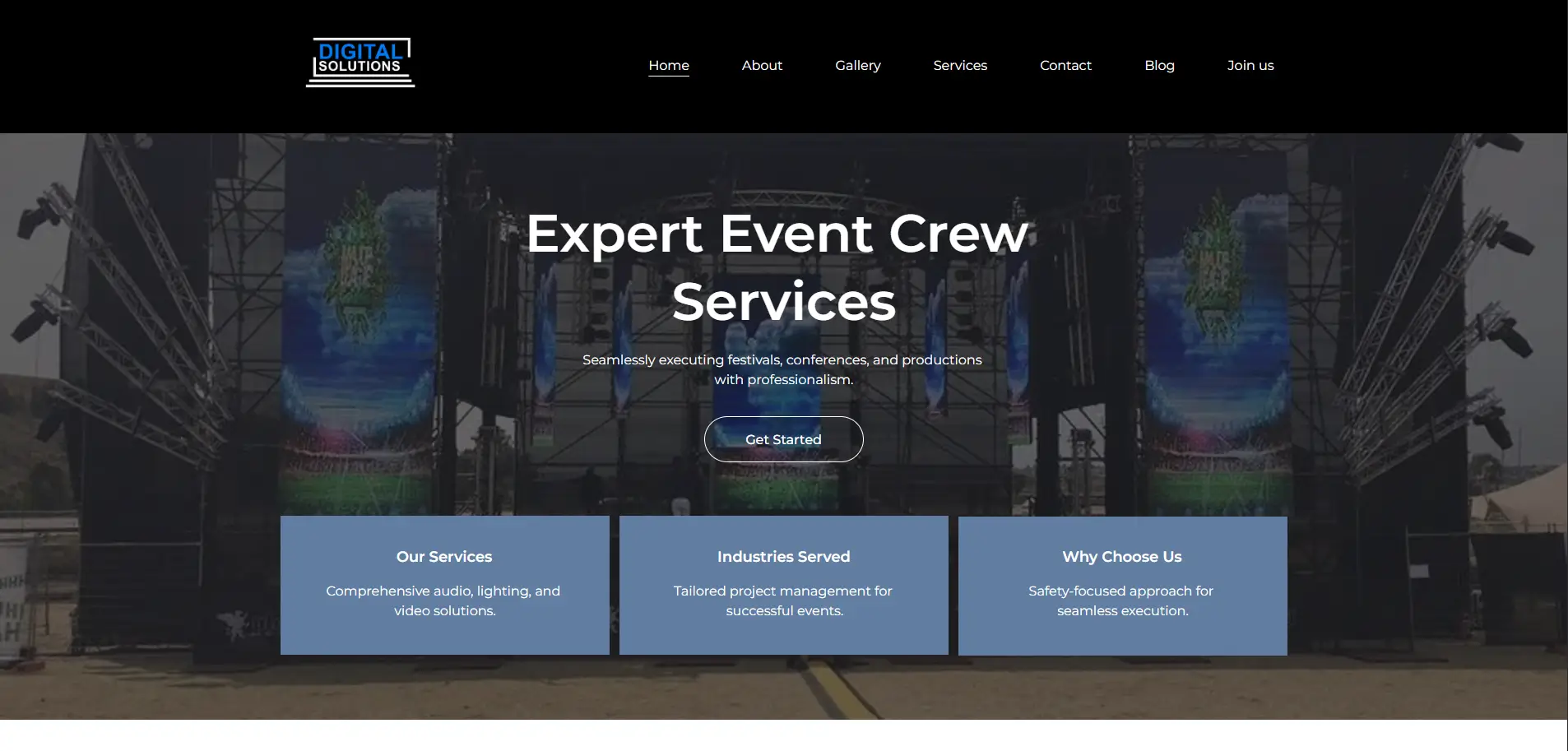Click the Join us navigation link
The height and width of the screenshot is (751, 1568).
click(1250, 65)
